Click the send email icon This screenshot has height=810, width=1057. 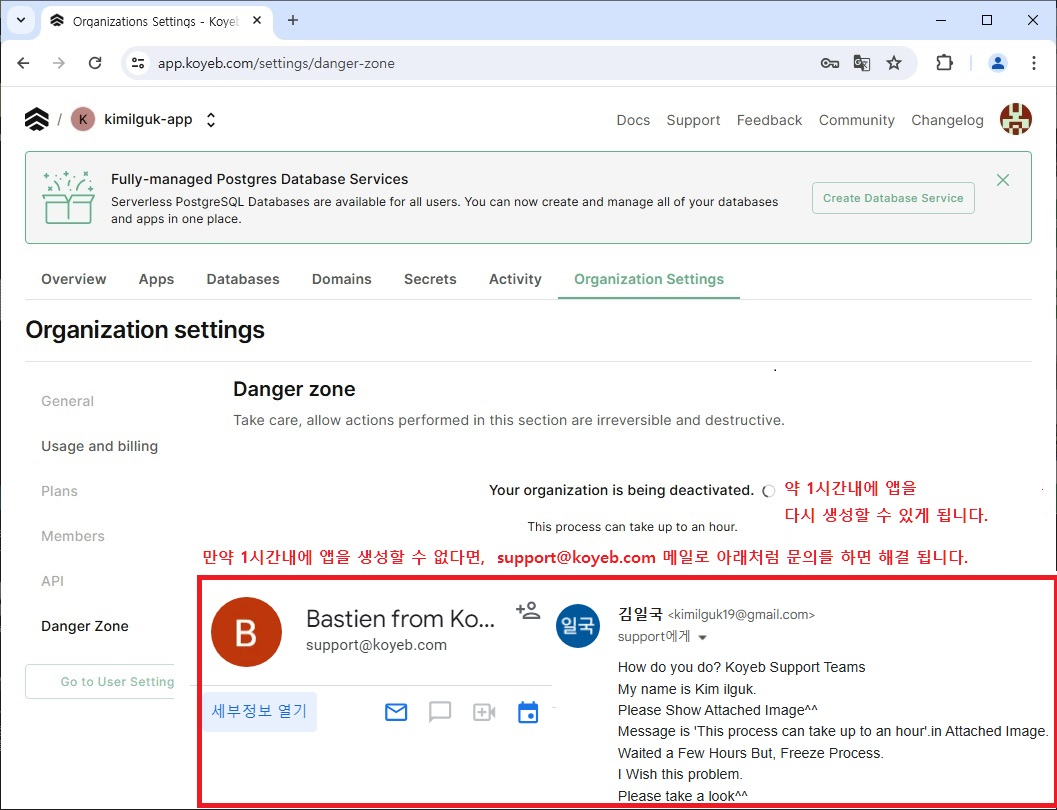click(396, 712)
